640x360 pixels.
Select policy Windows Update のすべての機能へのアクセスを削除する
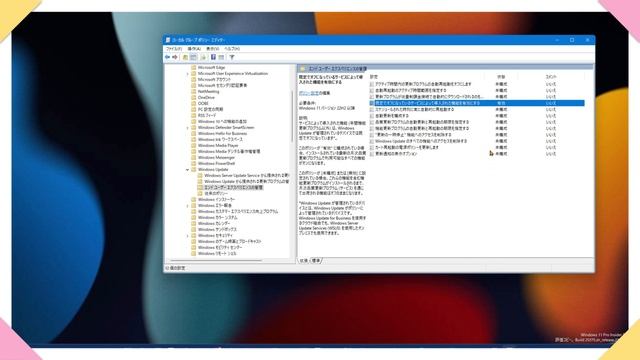(x=421, y=141)
